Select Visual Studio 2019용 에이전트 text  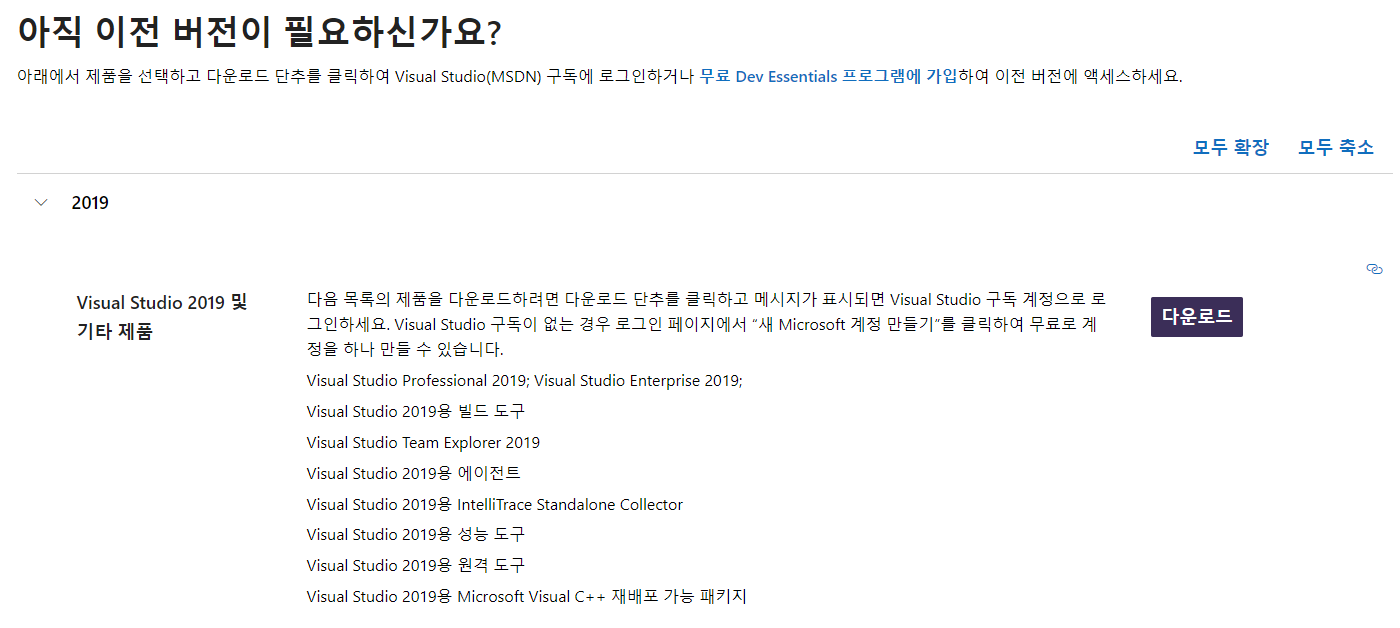(x=414, y=473)
